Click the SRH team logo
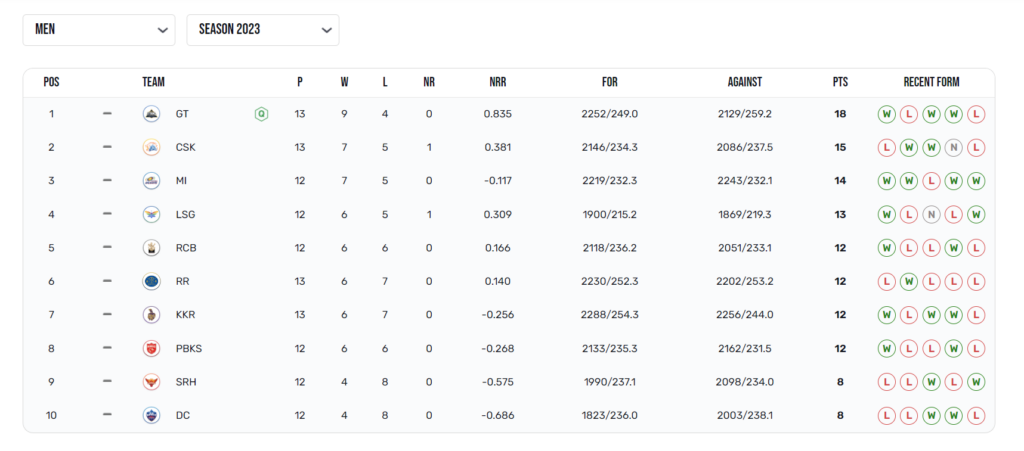This screenshot has height=451, width=1024. pos(151,382)
